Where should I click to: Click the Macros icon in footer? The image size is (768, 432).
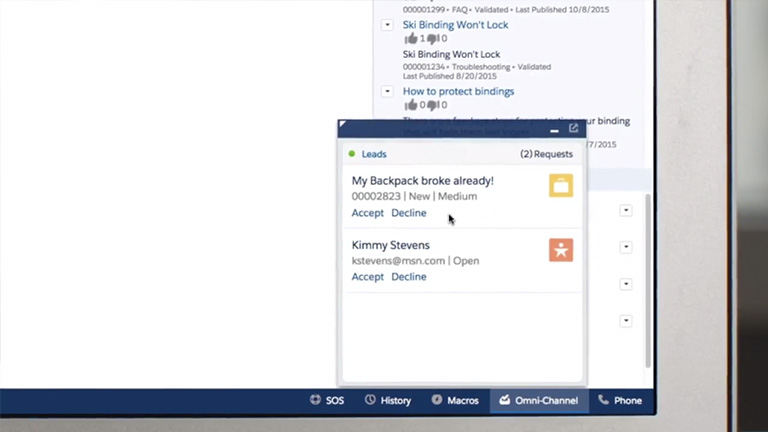(x=436, y=400)
